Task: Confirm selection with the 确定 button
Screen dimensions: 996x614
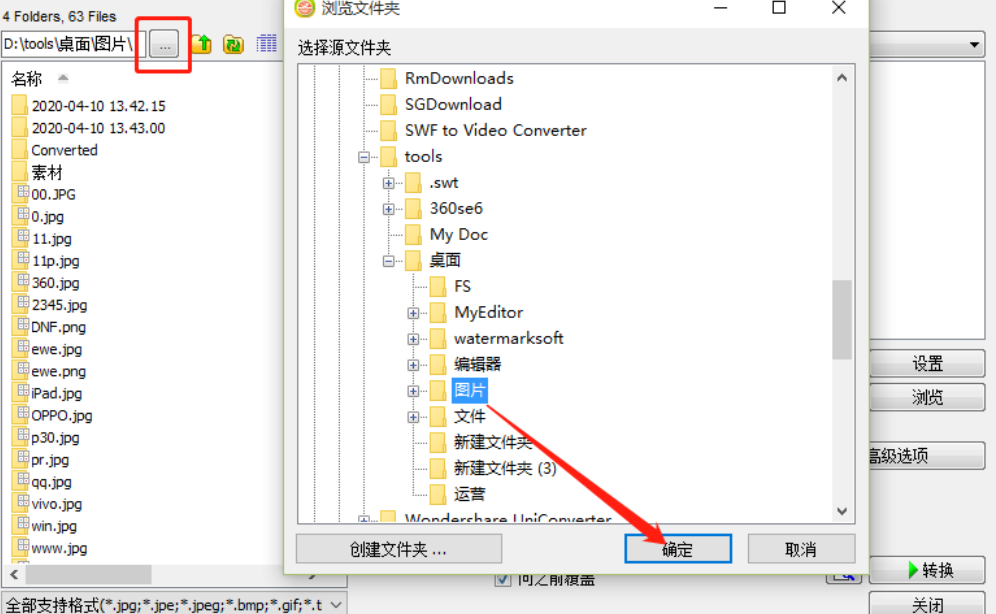Action: 678,549
